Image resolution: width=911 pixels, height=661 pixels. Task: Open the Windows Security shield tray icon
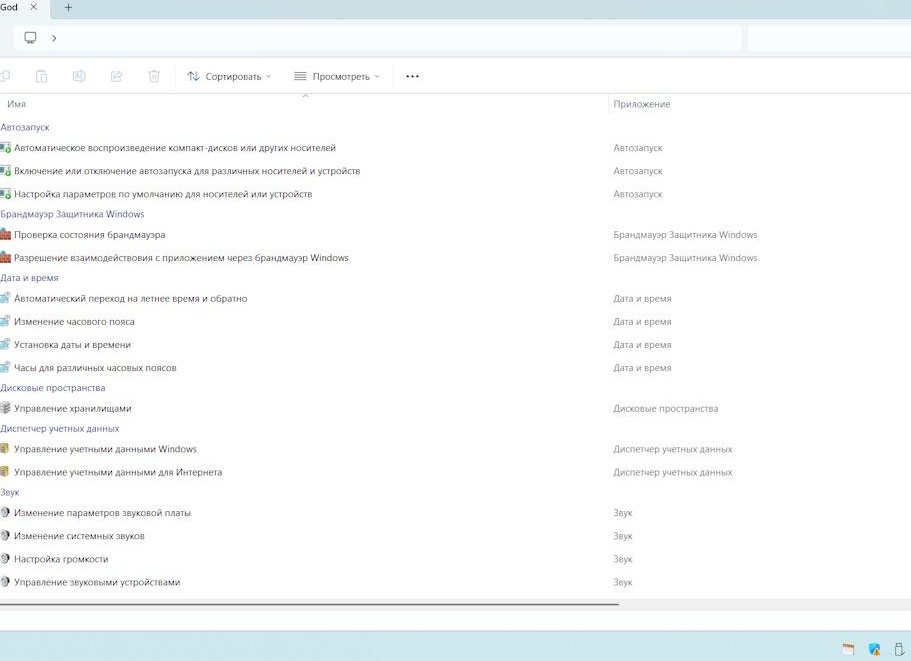(x=874, y=649)
